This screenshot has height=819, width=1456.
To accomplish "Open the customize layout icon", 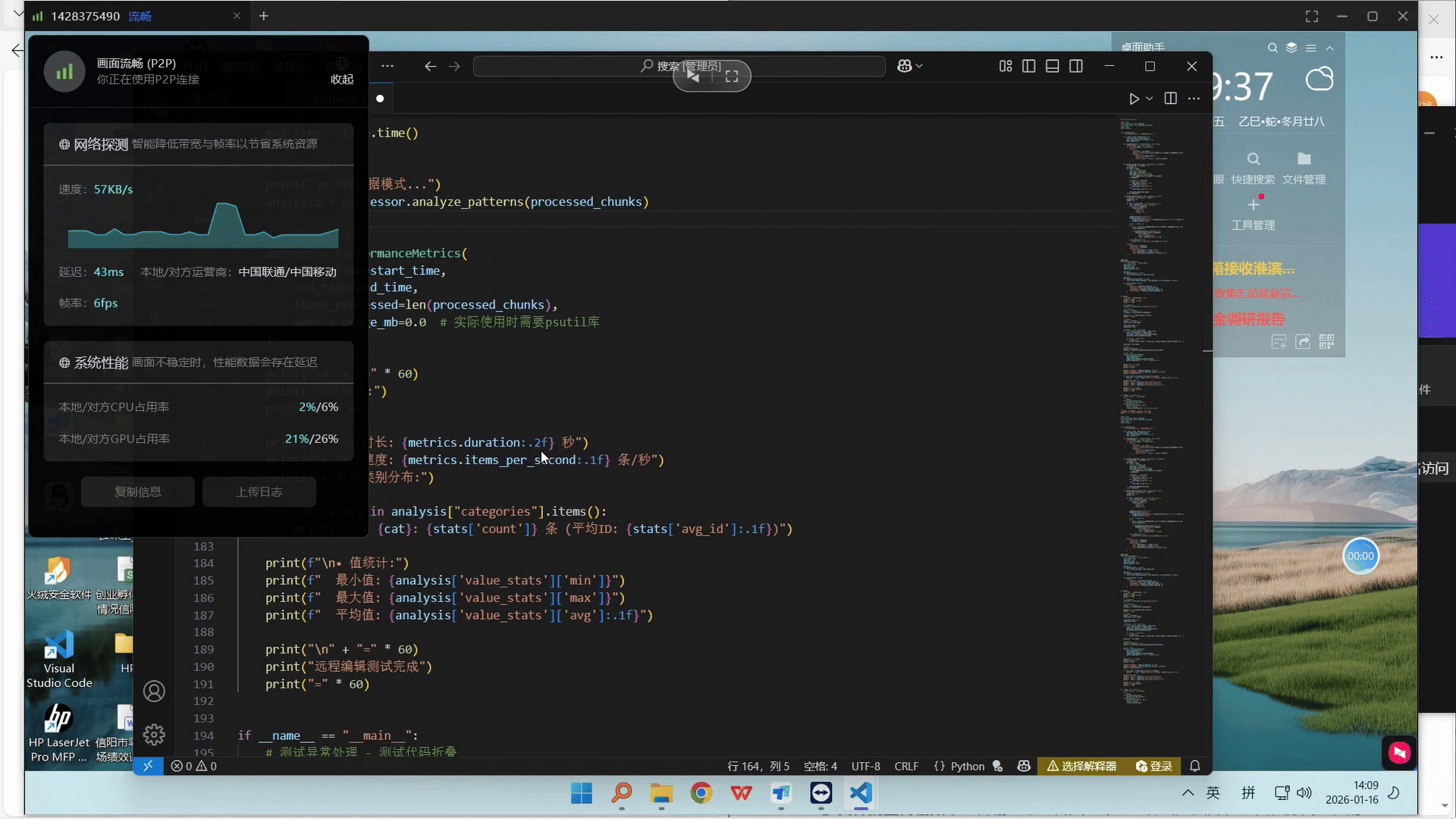I will click(x=1006, y=67).
